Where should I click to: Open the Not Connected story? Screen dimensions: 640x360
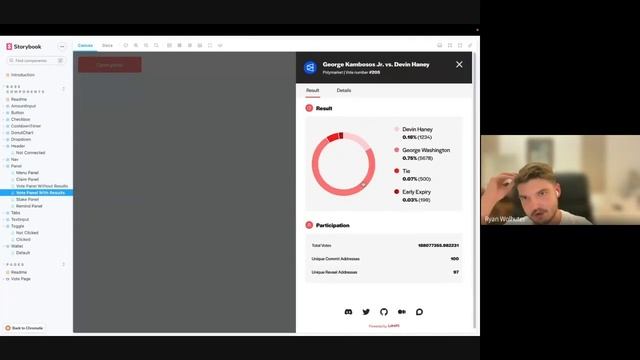(x=30, y=153)
